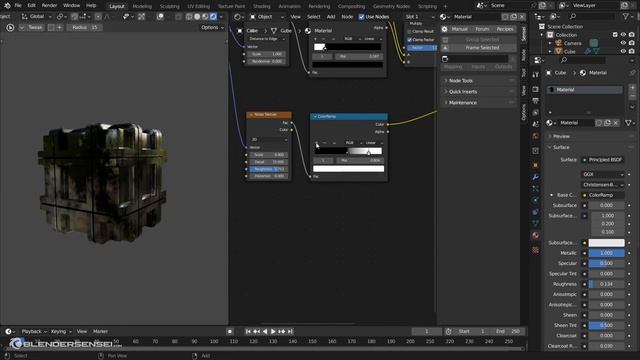Select solid viewport shading
This screenshot has height=360, width=640.
(197, 17)
